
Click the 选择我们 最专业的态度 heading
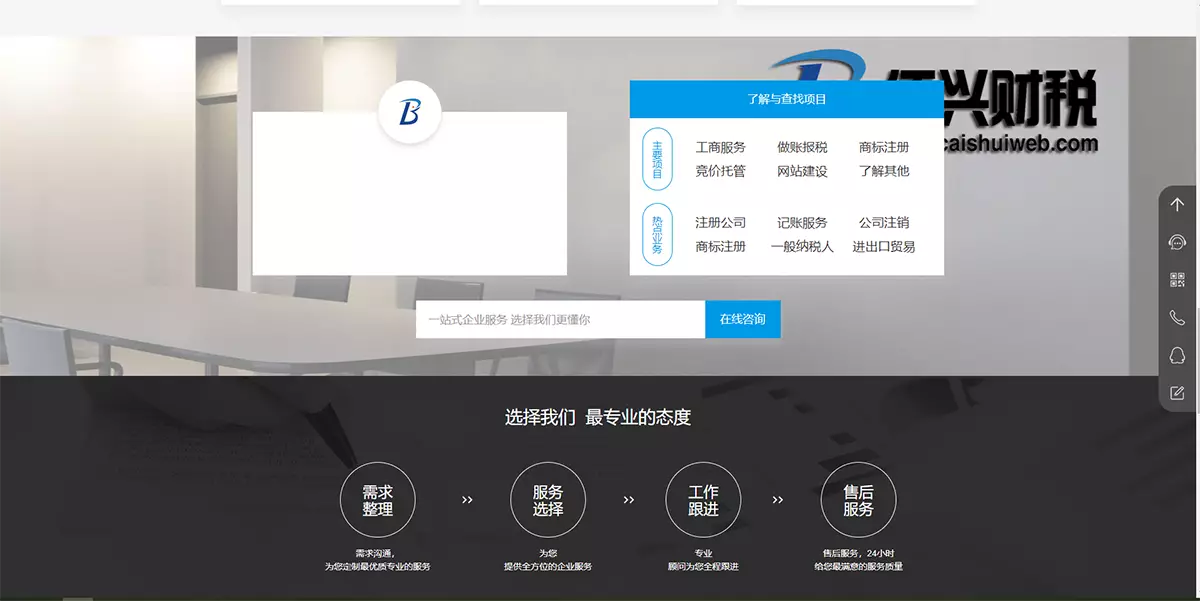[598, 417]
